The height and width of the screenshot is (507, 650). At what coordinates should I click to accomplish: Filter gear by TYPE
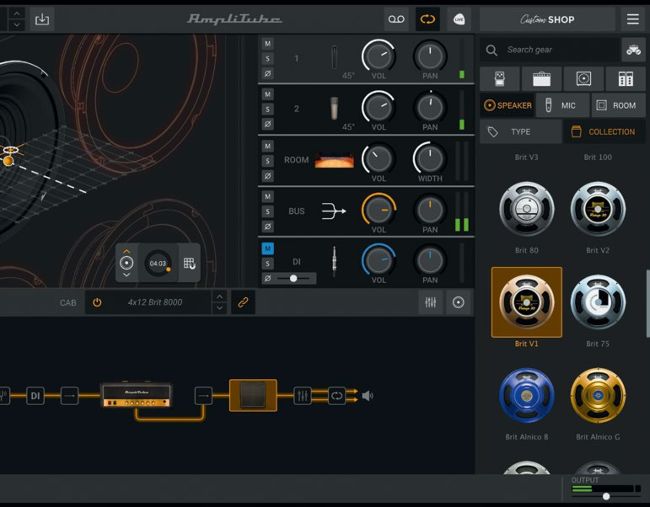coord(520,132)
